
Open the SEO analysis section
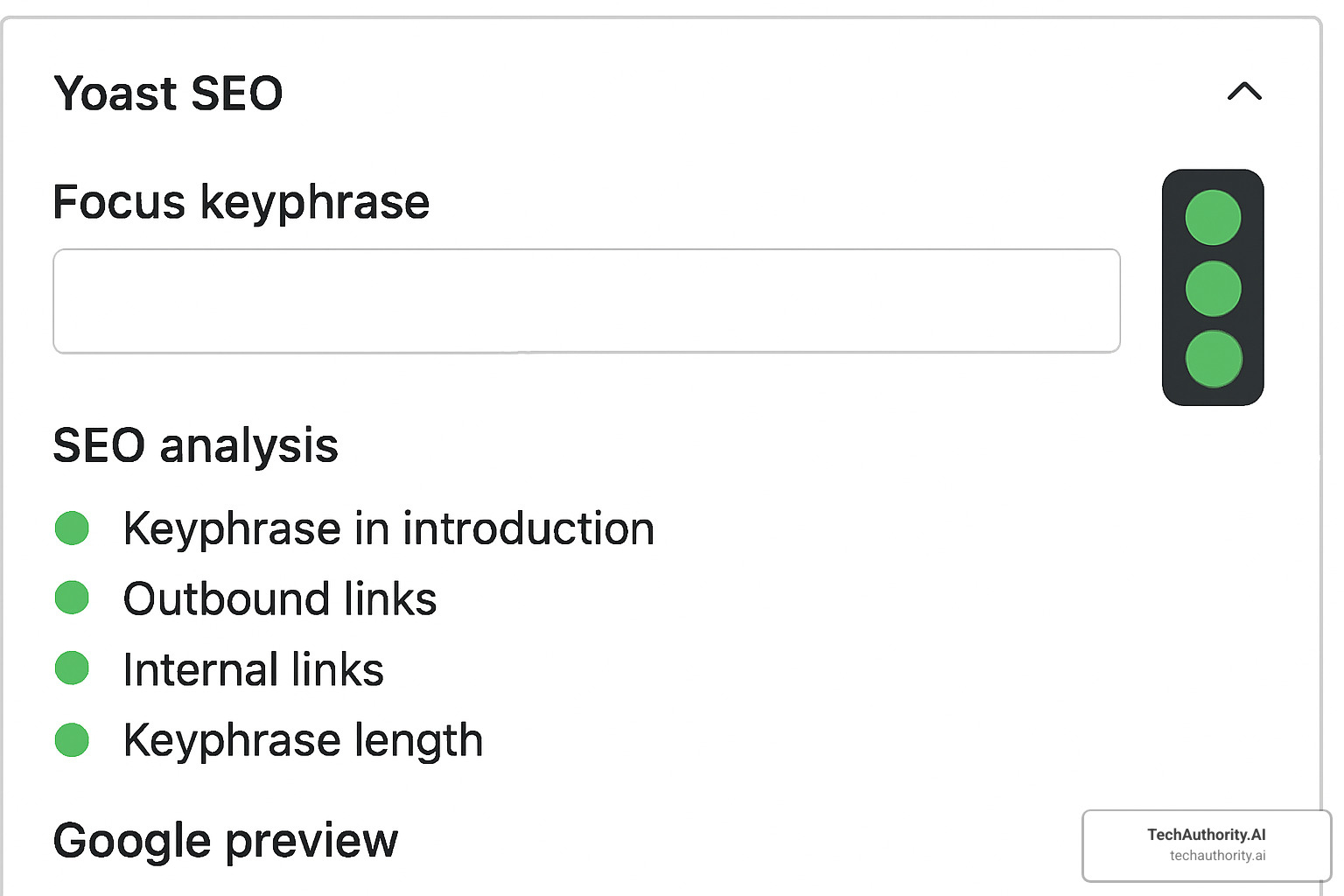coord(195,445)
